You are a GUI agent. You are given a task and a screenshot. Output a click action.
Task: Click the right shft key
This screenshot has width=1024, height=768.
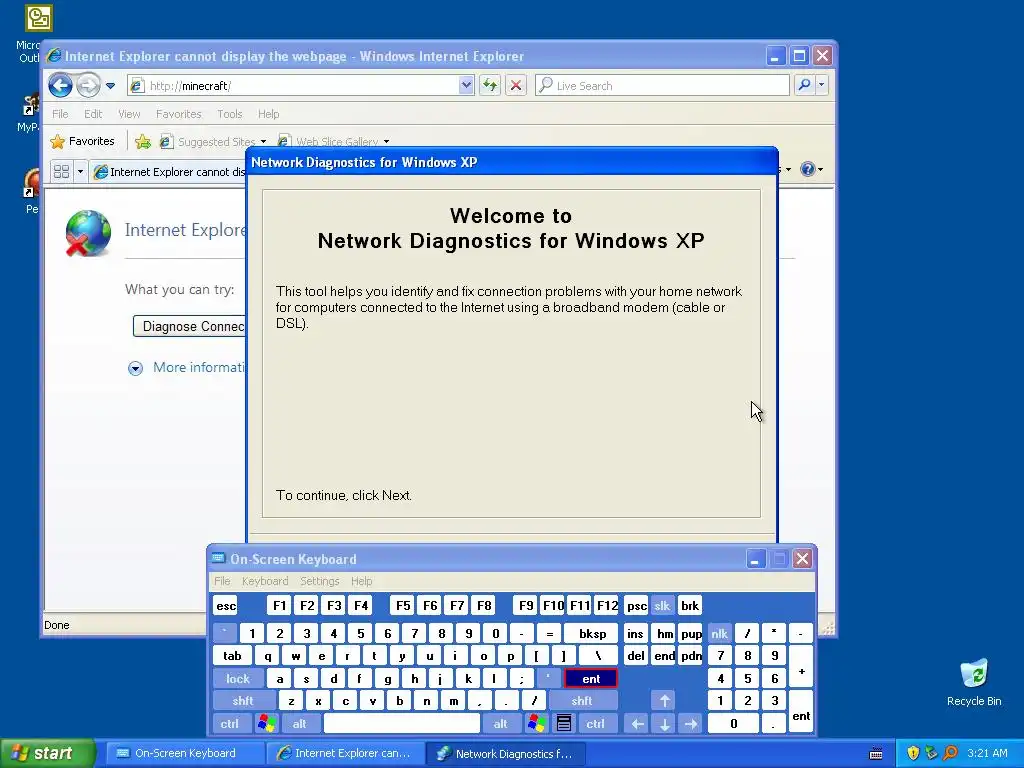pos(581,701)
